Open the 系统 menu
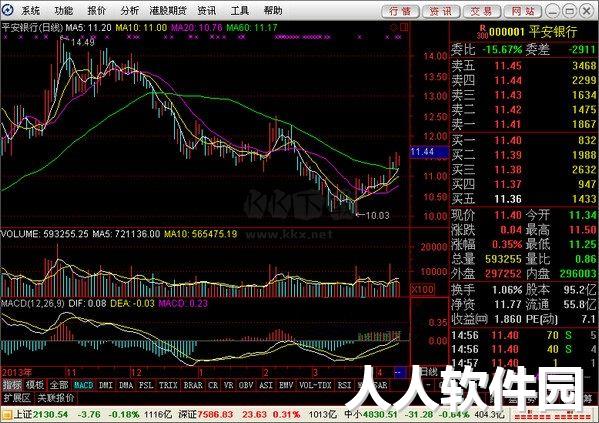 pyautogui.click(x=31, y=11)
